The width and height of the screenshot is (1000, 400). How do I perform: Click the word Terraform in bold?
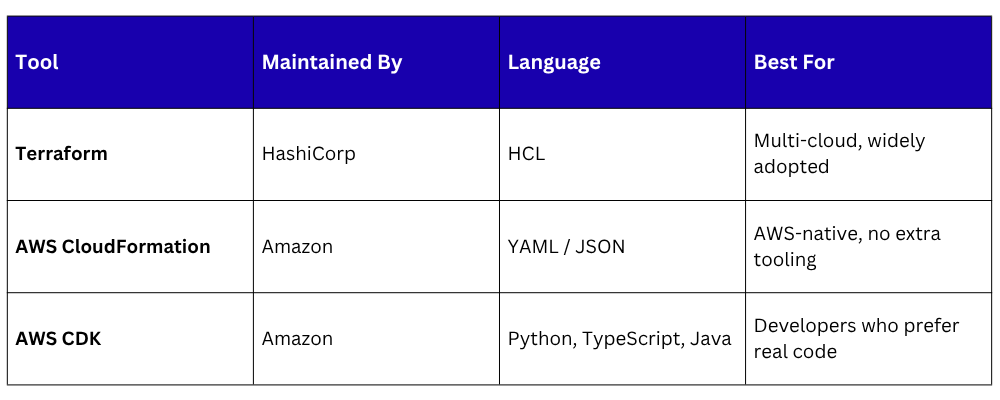(x=61, y=154)
